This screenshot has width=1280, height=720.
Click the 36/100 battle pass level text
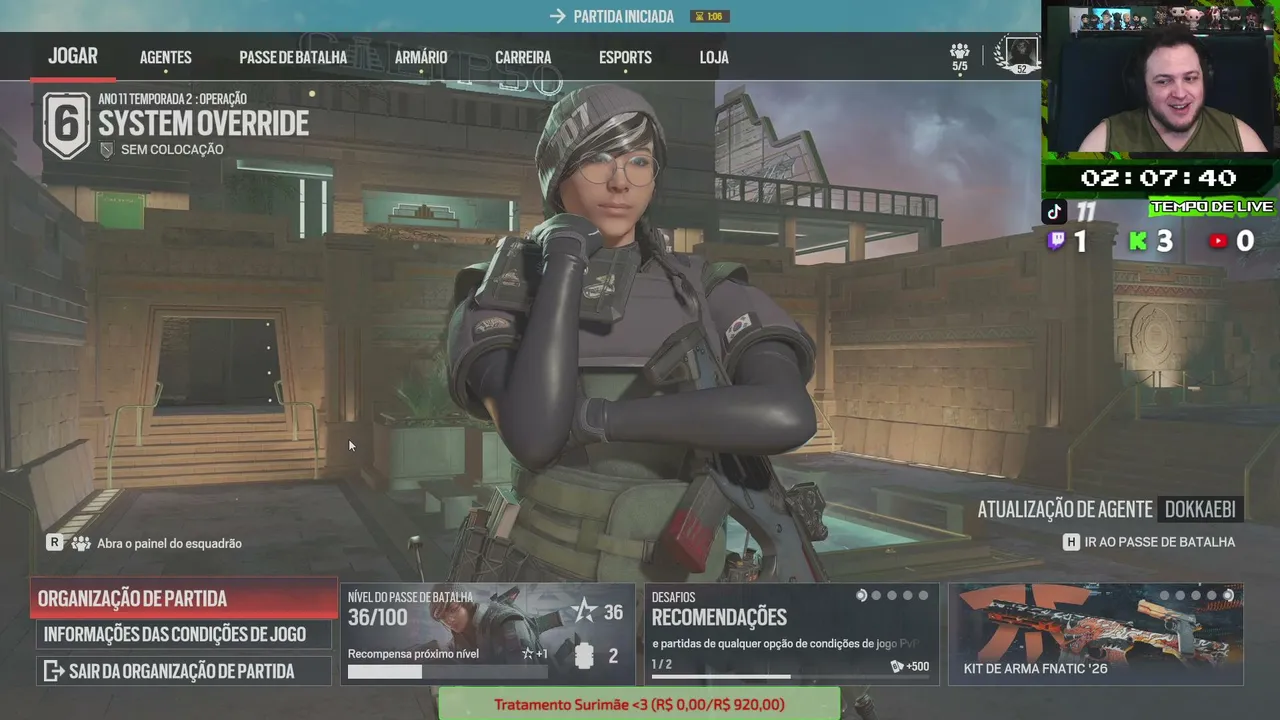pyautogui.click(x=378, y=617)
